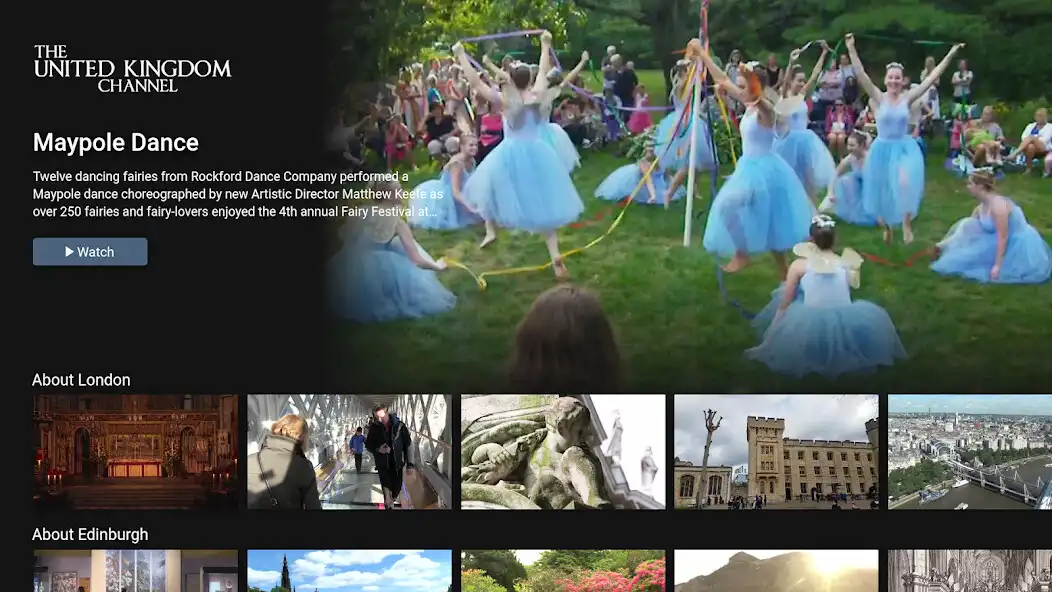Open the stone gargoyle statue thumbnail
1052x592 pixels.
[x=562, y=451]
